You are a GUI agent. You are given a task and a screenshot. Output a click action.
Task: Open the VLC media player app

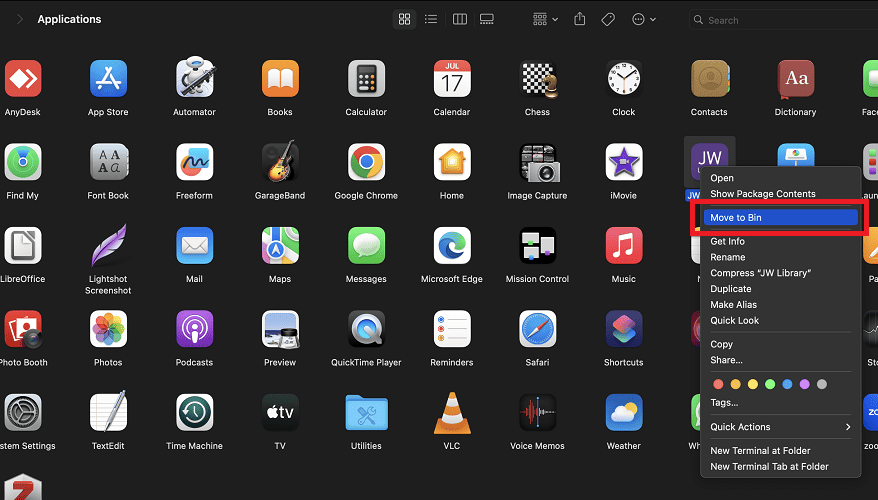451,412
